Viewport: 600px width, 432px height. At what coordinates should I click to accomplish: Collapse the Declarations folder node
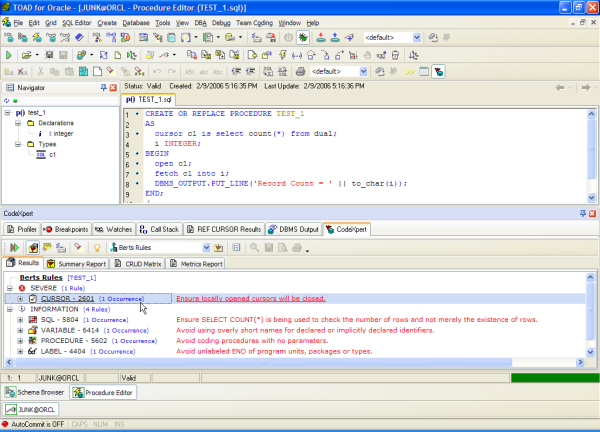point(18,123)
